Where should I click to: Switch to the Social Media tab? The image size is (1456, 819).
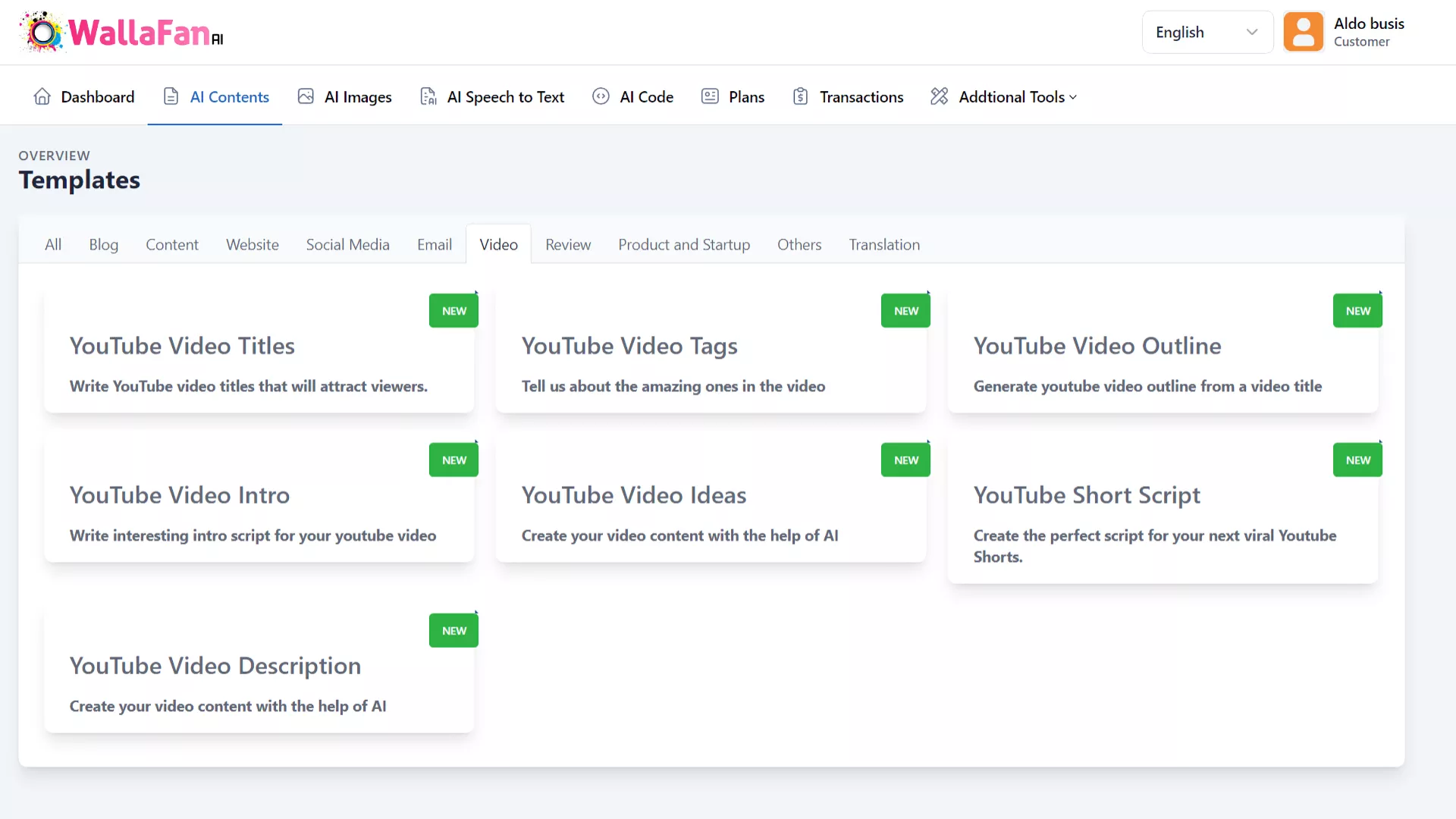click(x=347, y=244)
